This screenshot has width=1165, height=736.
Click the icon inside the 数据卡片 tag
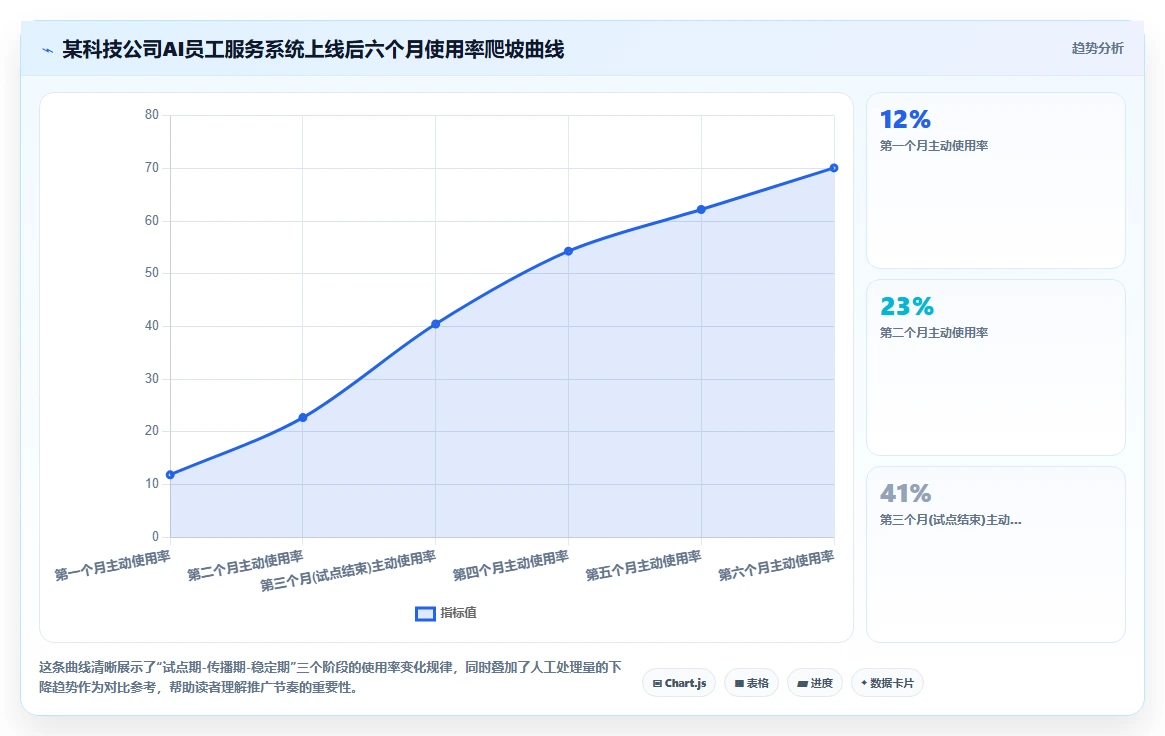click(864, 683)
